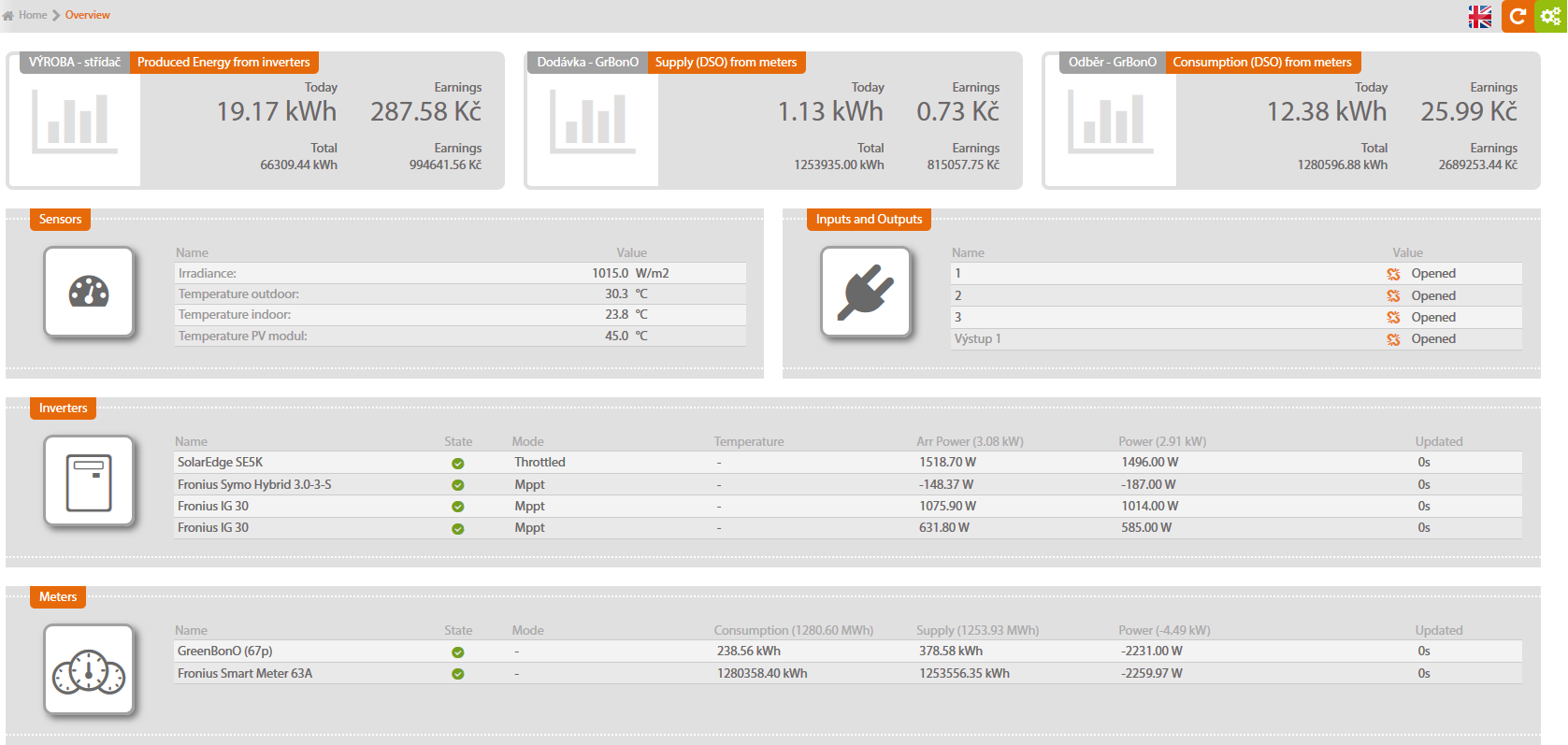Select the SolarEdge SE5K inverter row
Viewport: 1568px width, 745px height.
(221, 463)
